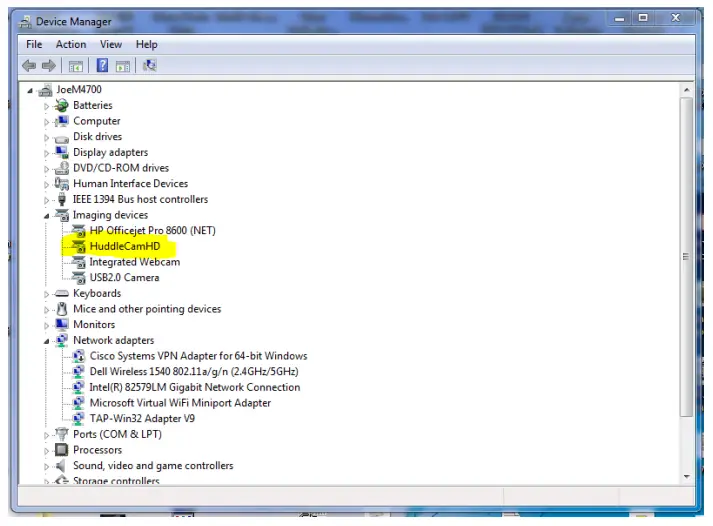Viewport: 713px width, 526px height.
Task: Click the scrollbar up arrow
Action: [x=687, y=90]
